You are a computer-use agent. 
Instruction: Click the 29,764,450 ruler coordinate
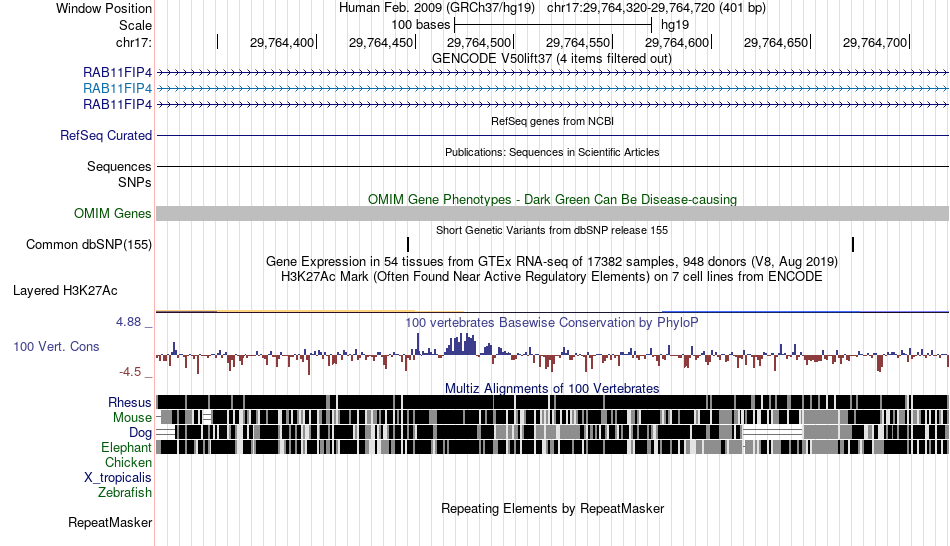[381, 42]
